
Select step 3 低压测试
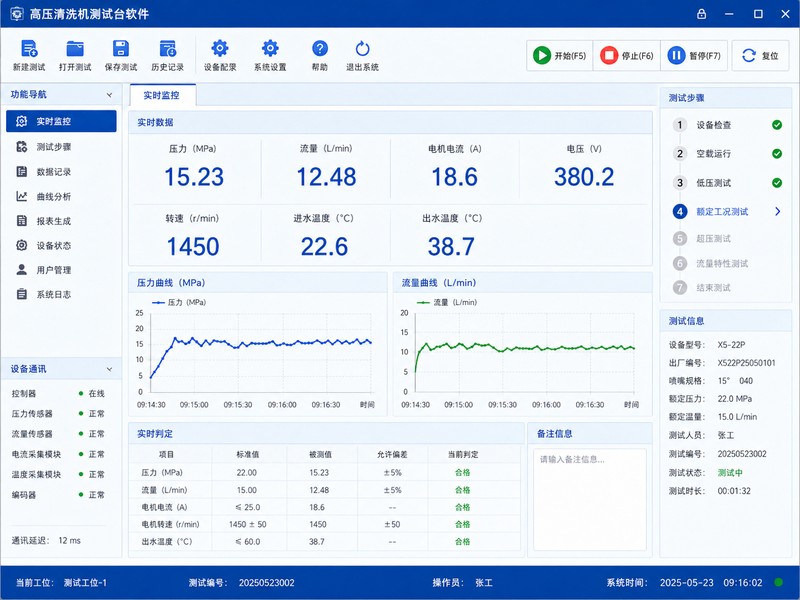(x=726, y=183)
